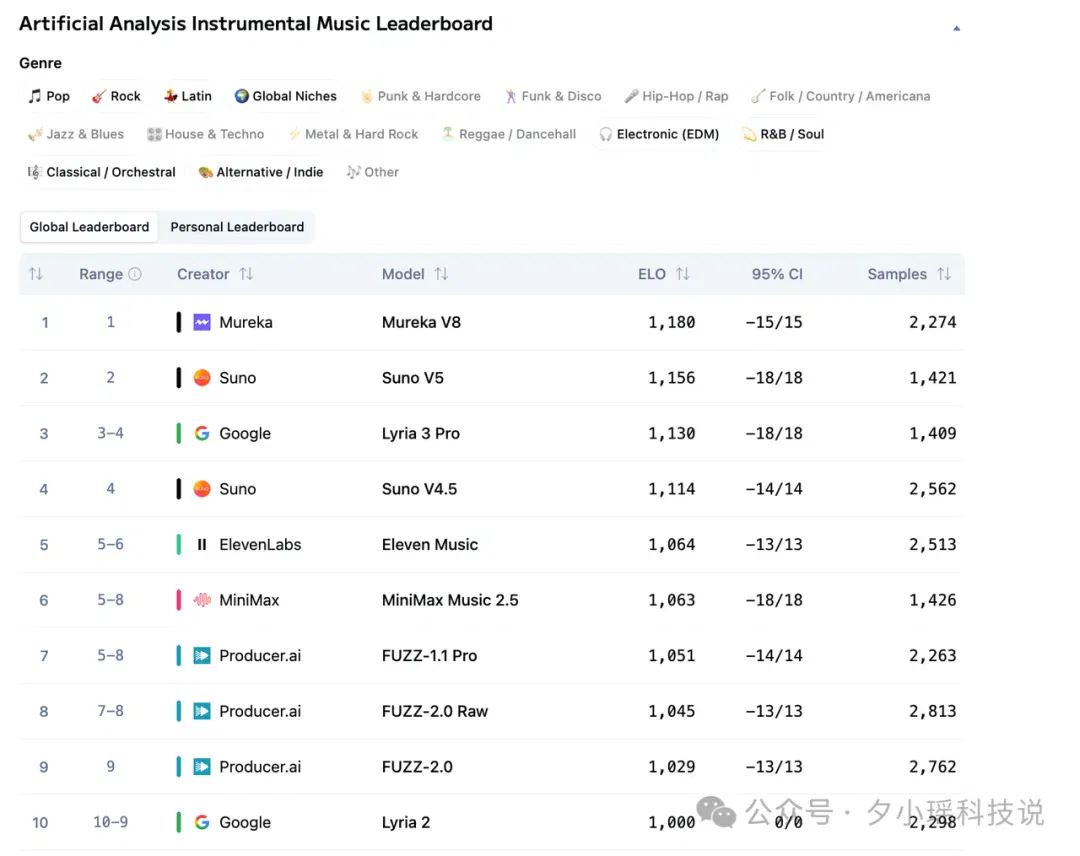Click the ELO value 1,180

tap(672, 322)
